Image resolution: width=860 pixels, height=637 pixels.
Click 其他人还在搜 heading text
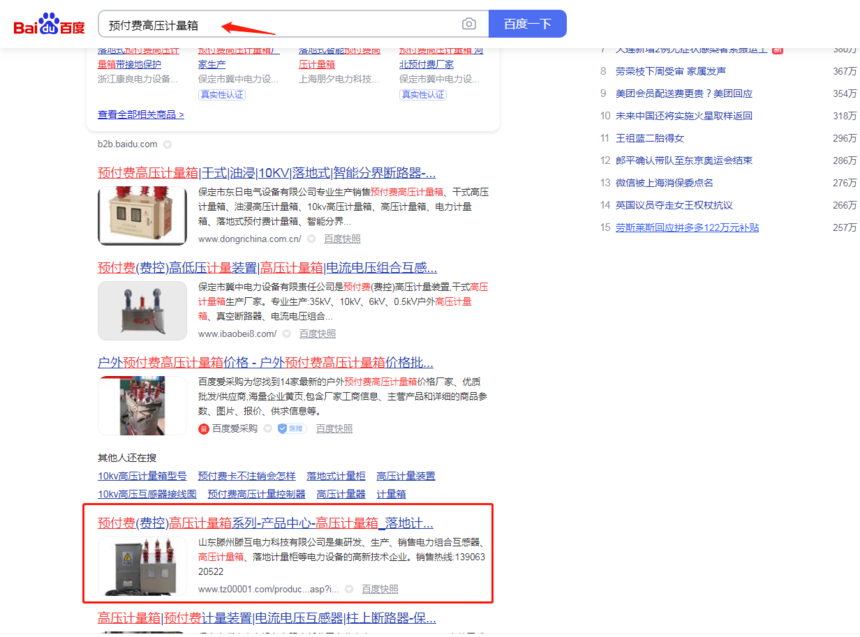coord(127,458)
